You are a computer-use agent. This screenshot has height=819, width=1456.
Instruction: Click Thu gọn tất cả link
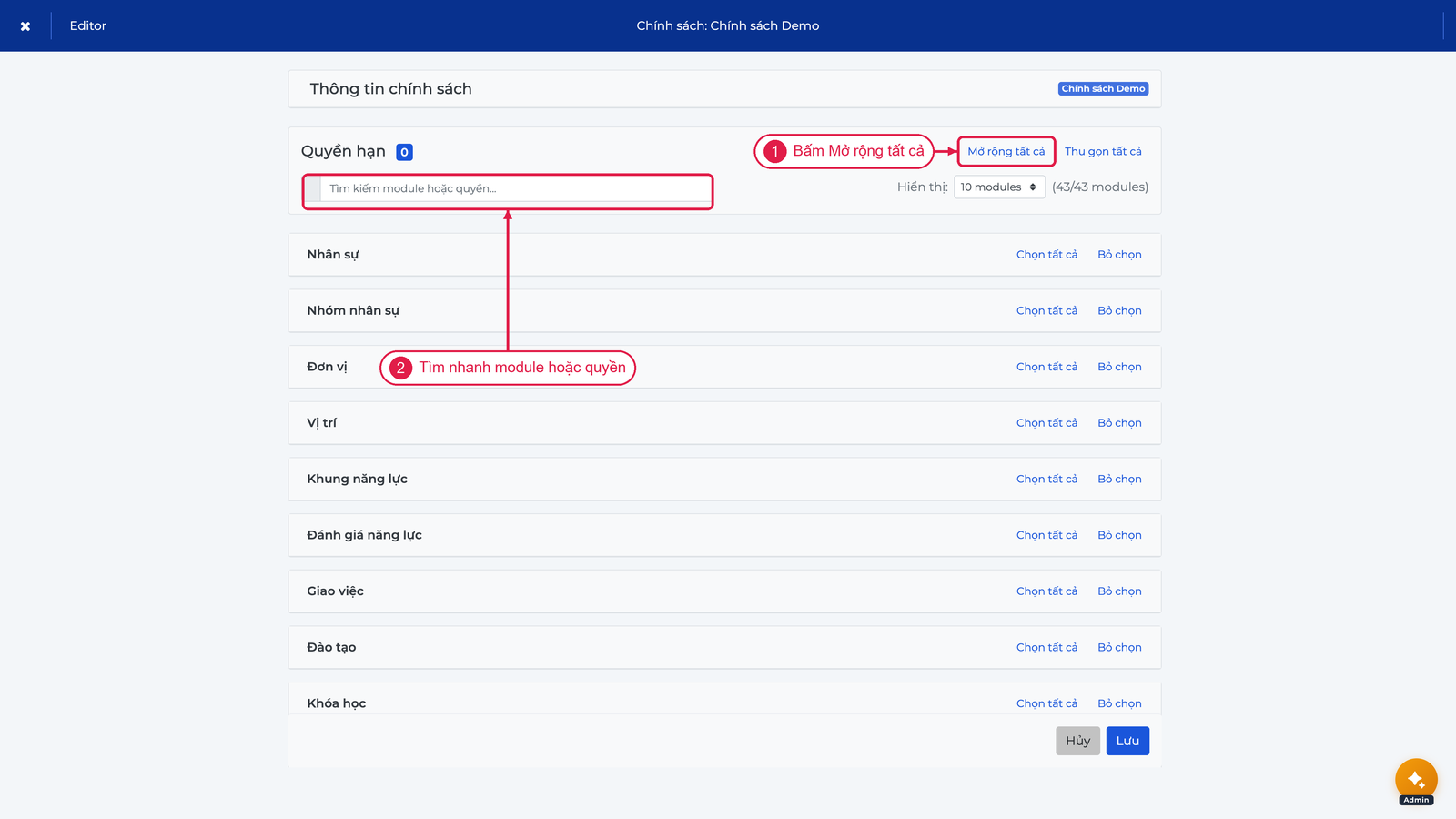coord(1103,151)
